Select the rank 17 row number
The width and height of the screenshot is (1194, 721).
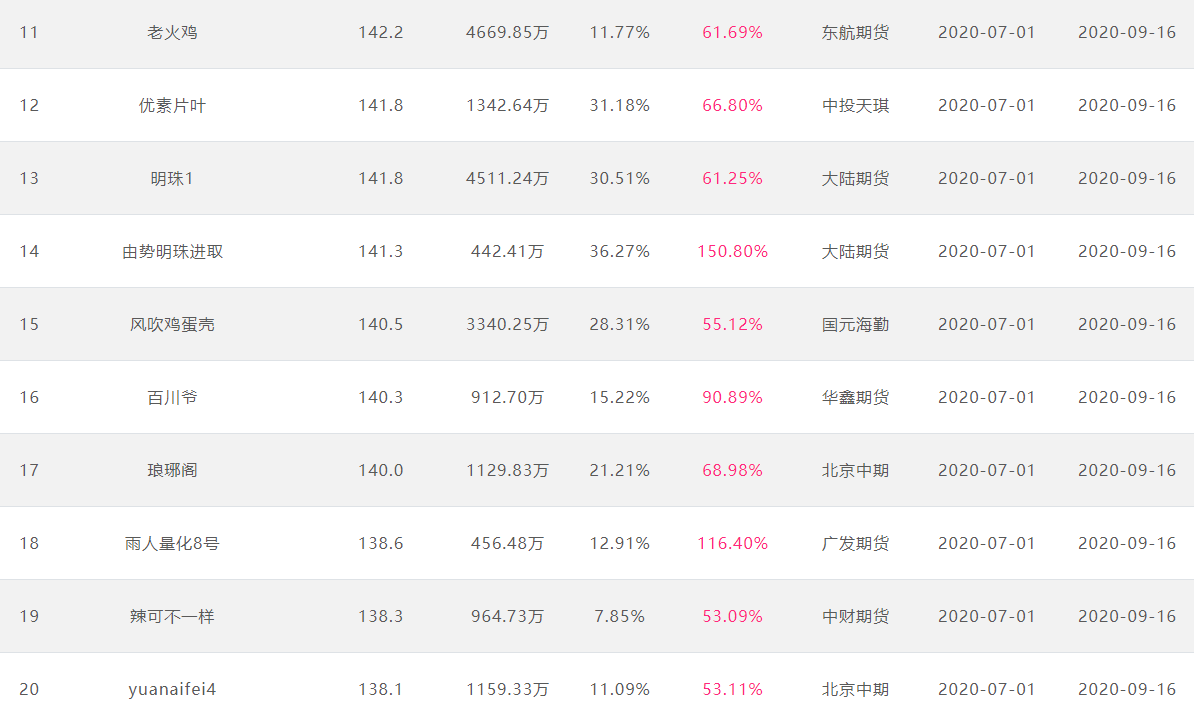coord(29,471)
